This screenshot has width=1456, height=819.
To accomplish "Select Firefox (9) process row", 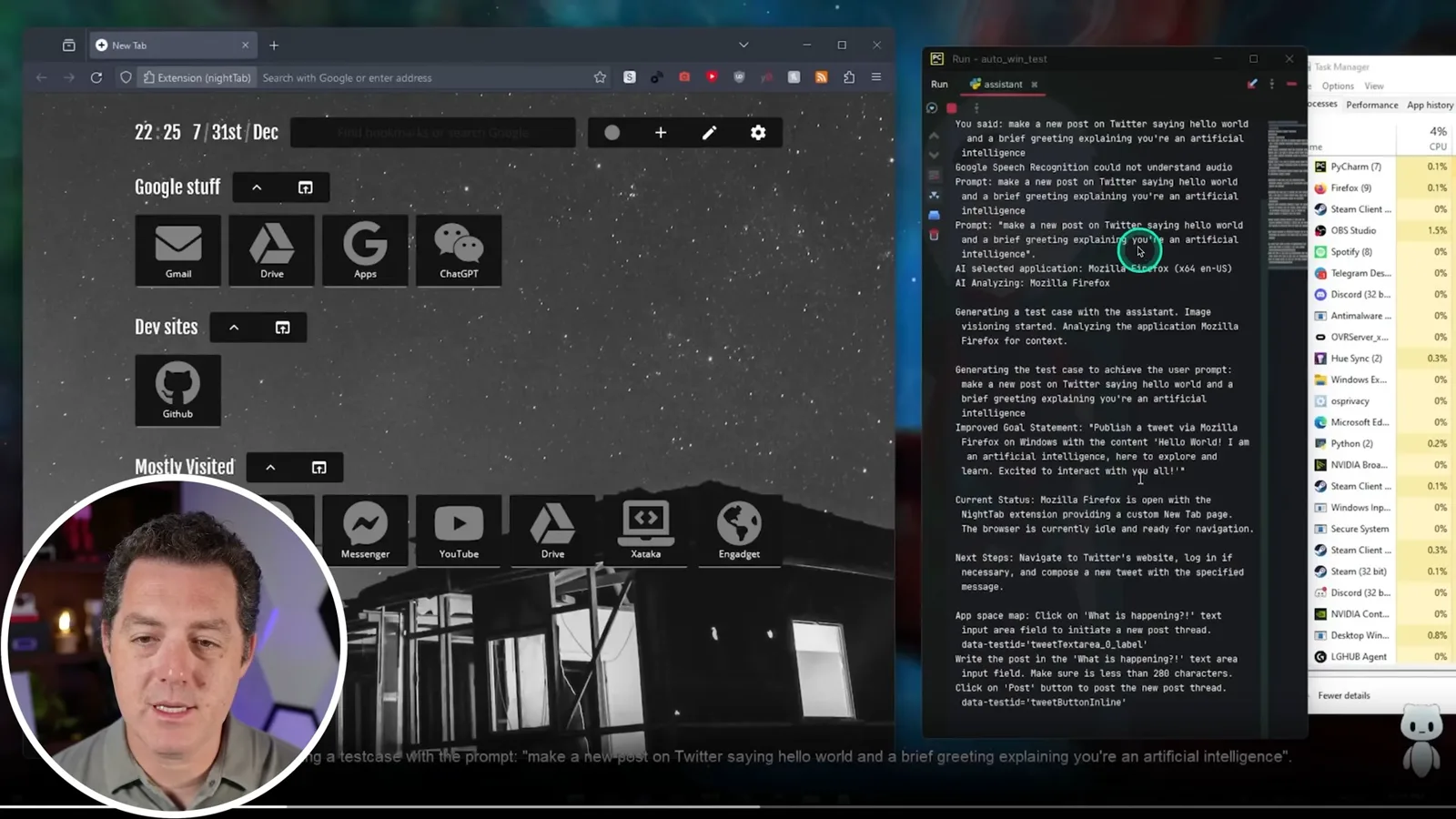I will coord(1382,188).
